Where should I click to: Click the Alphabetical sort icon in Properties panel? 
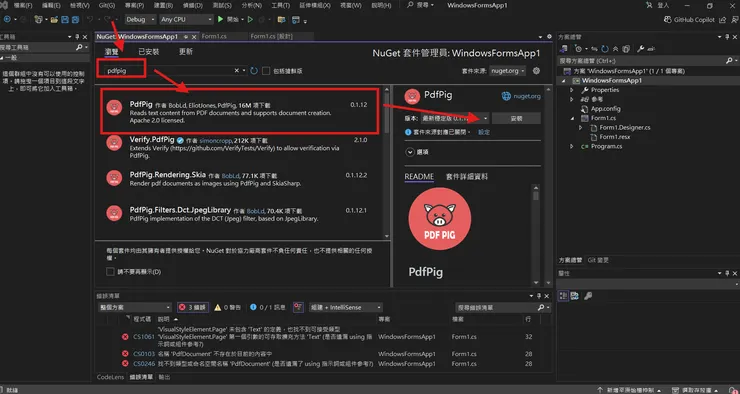pyautogui.click(x=574, y=296)
